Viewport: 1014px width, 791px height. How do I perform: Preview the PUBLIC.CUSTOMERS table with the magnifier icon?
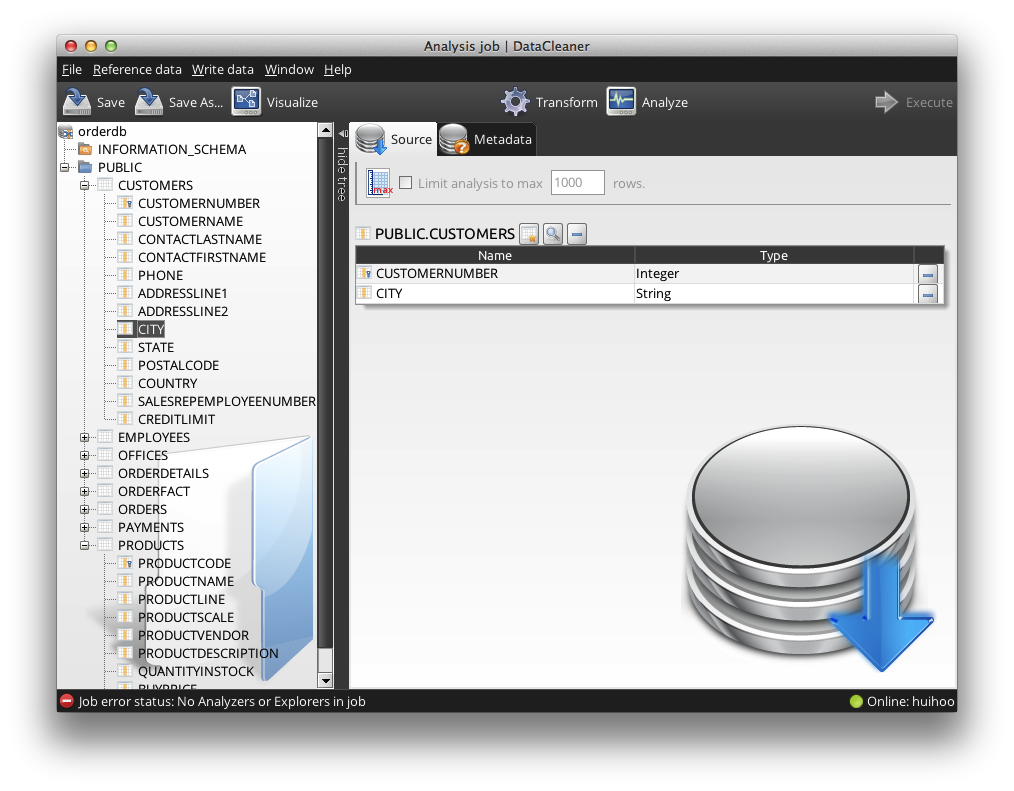tap(553, 234)
